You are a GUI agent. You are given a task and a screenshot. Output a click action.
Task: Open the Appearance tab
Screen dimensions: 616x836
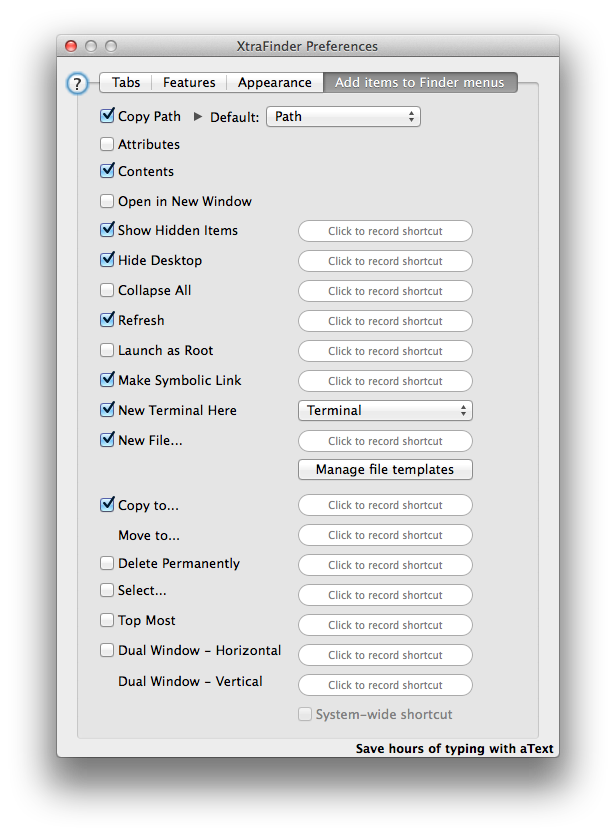pos(275,83)
